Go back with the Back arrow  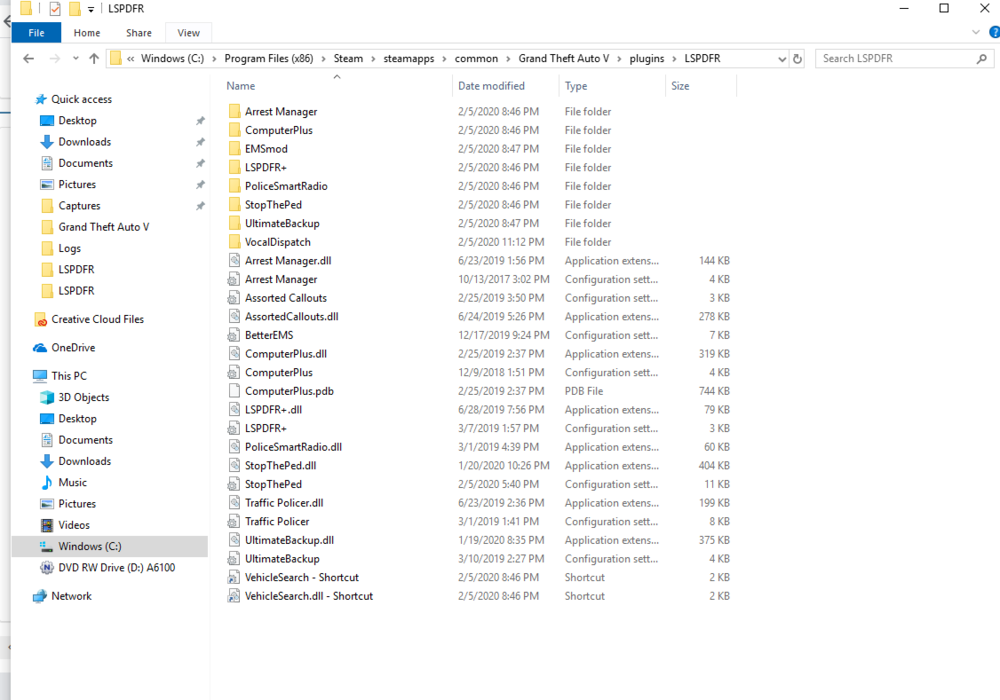coord(28,59)
